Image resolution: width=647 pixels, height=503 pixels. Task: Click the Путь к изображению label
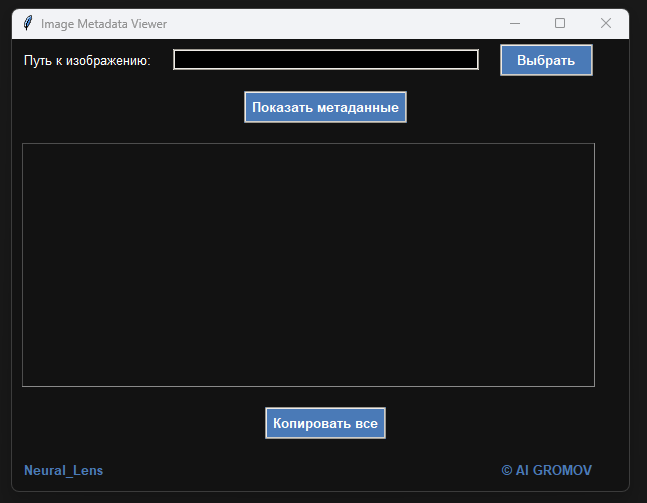coord(87,61)
